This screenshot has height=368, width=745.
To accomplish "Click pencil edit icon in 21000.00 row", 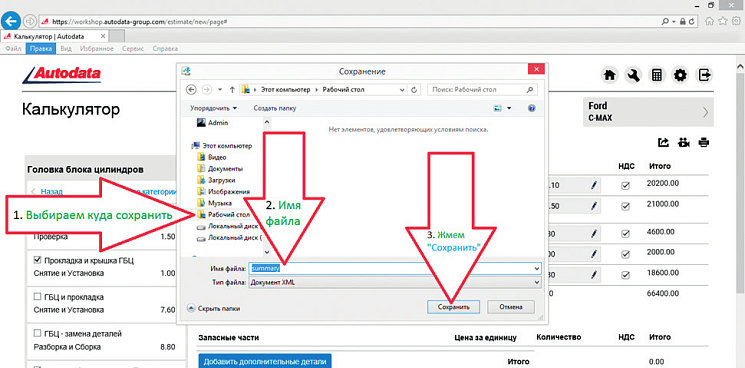I will pos(593,207).
